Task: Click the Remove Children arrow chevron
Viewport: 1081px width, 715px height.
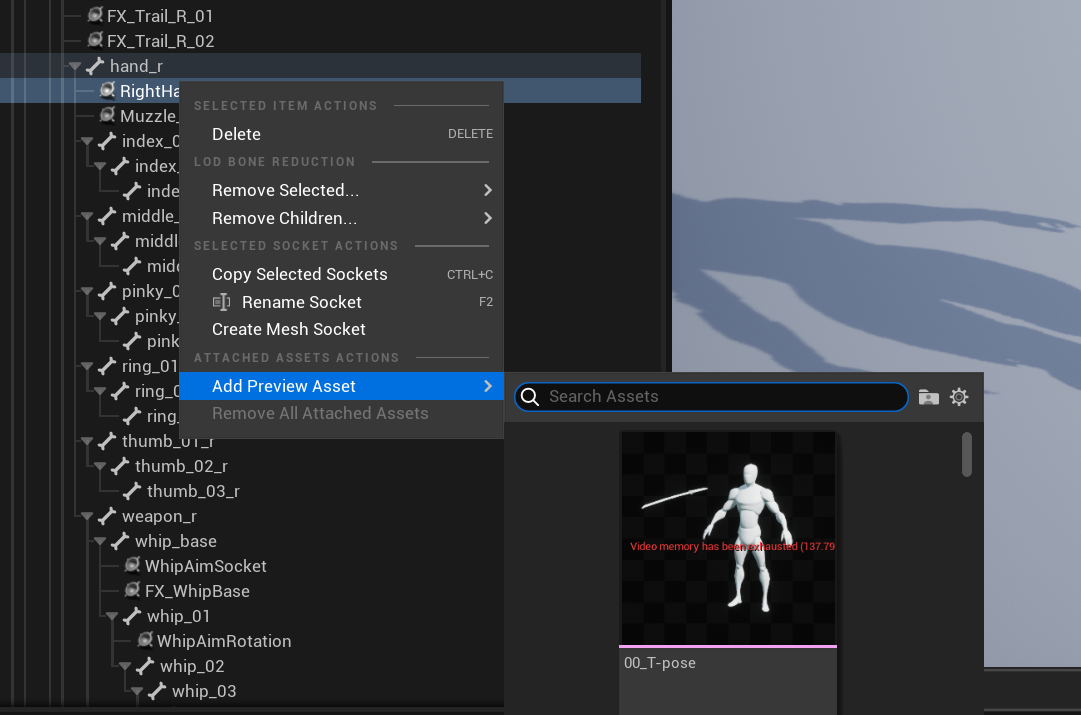Action: [488, 218]
